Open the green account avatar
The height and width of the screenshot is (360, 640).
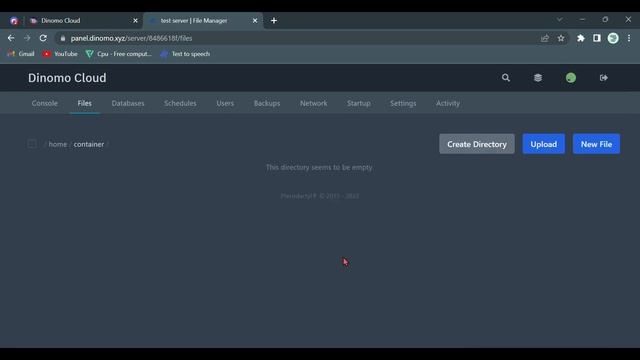pos(571,78)
